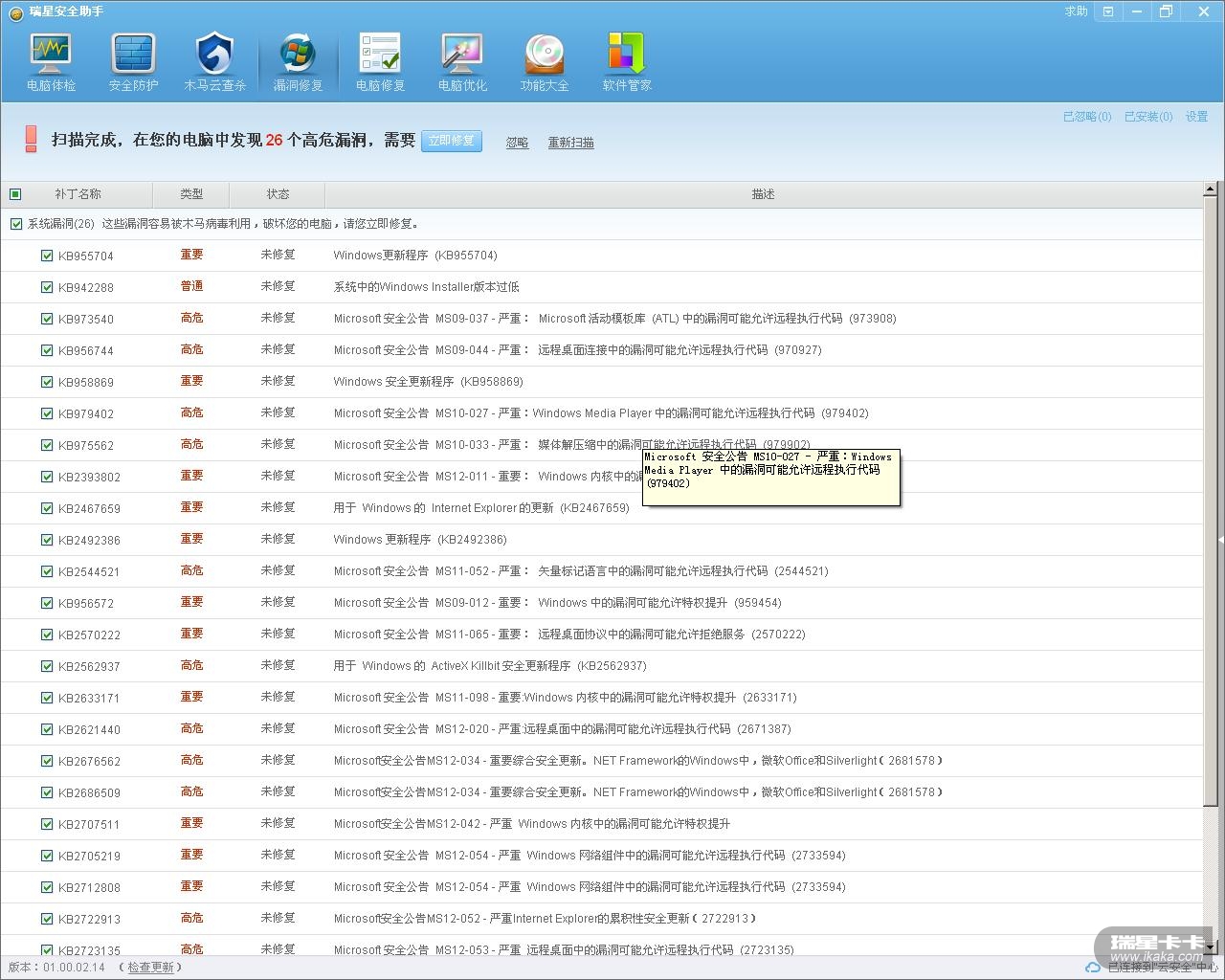Select the KB2633171 patch name
The width and height of the screenshot is (1225, 980).
click(x=89, y=698)
